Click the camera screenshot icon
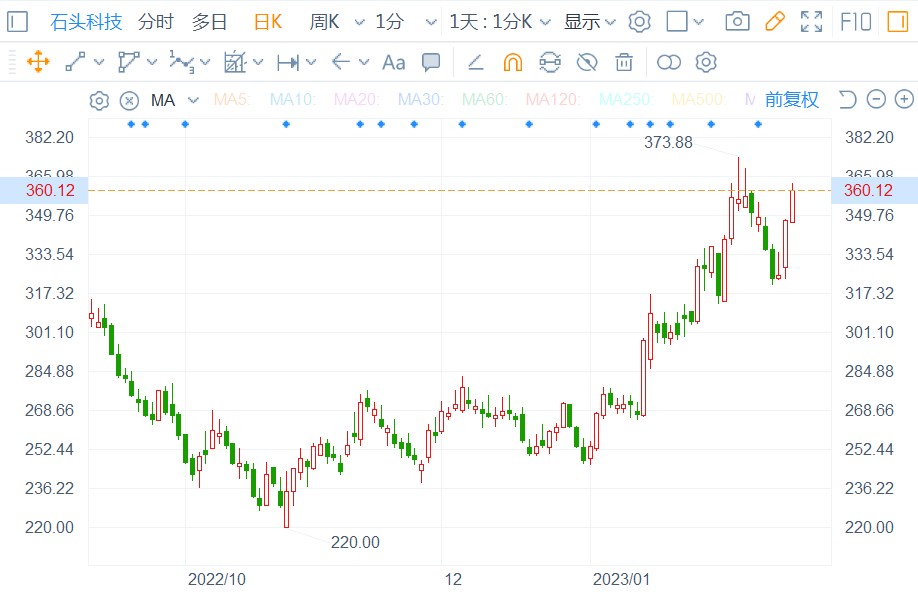Image resolution: width=918 pixels, height=598 pixels. (737, 21)
